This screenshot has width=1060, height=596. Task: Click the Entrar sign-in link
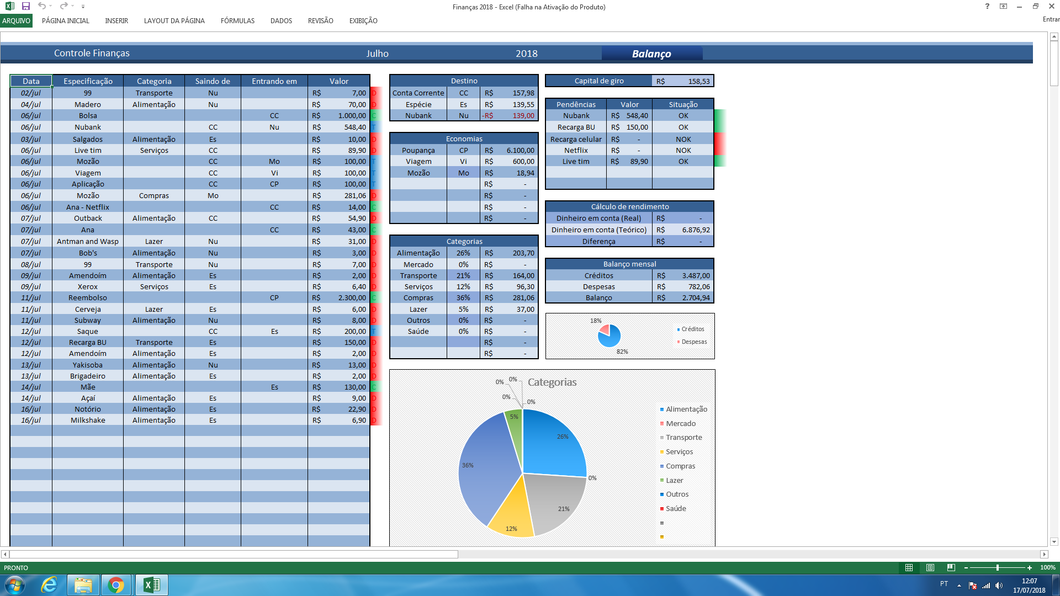point(1050,20)
